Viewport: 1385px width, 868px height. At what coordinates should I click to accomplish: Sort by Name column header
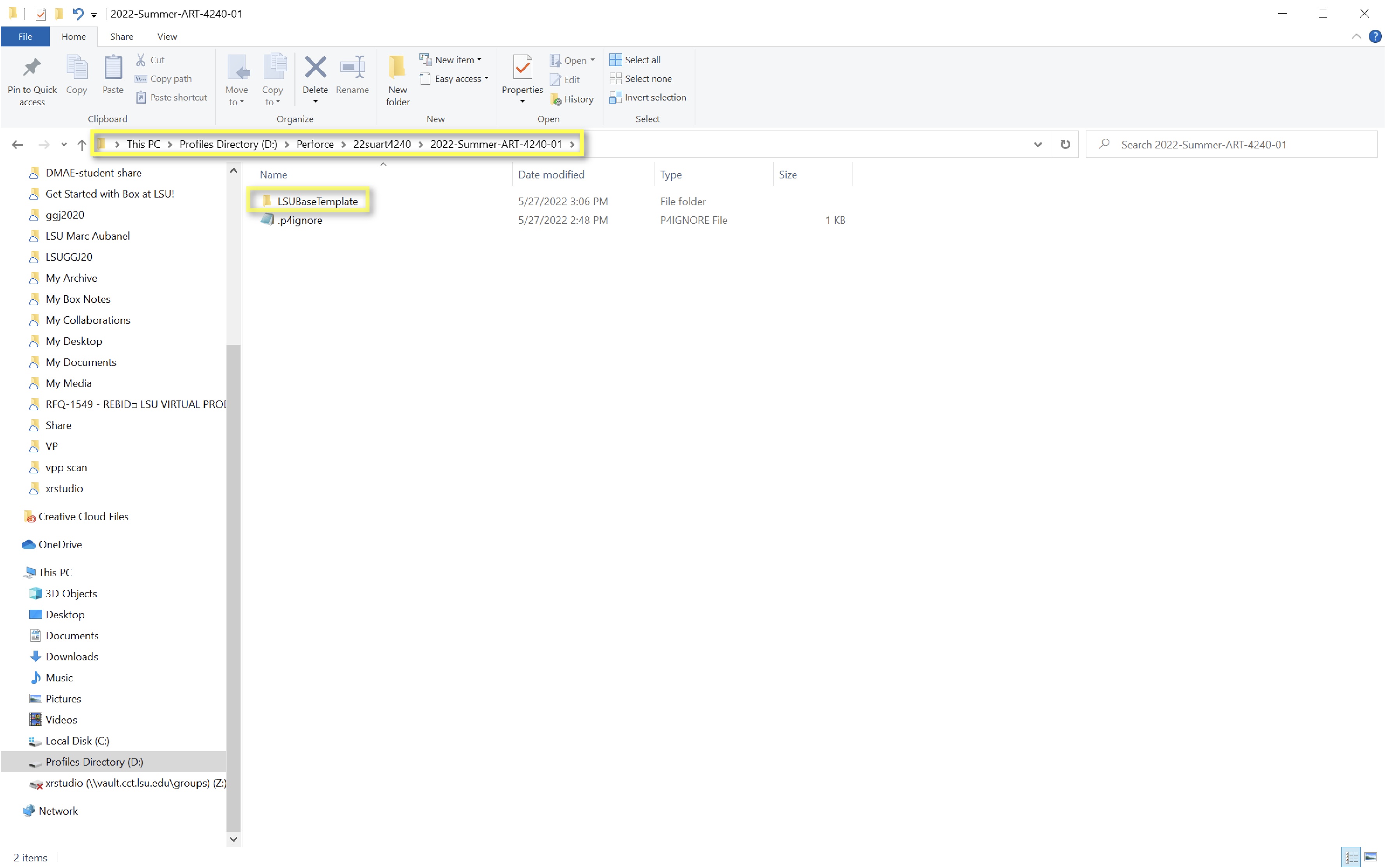(273, 175)
